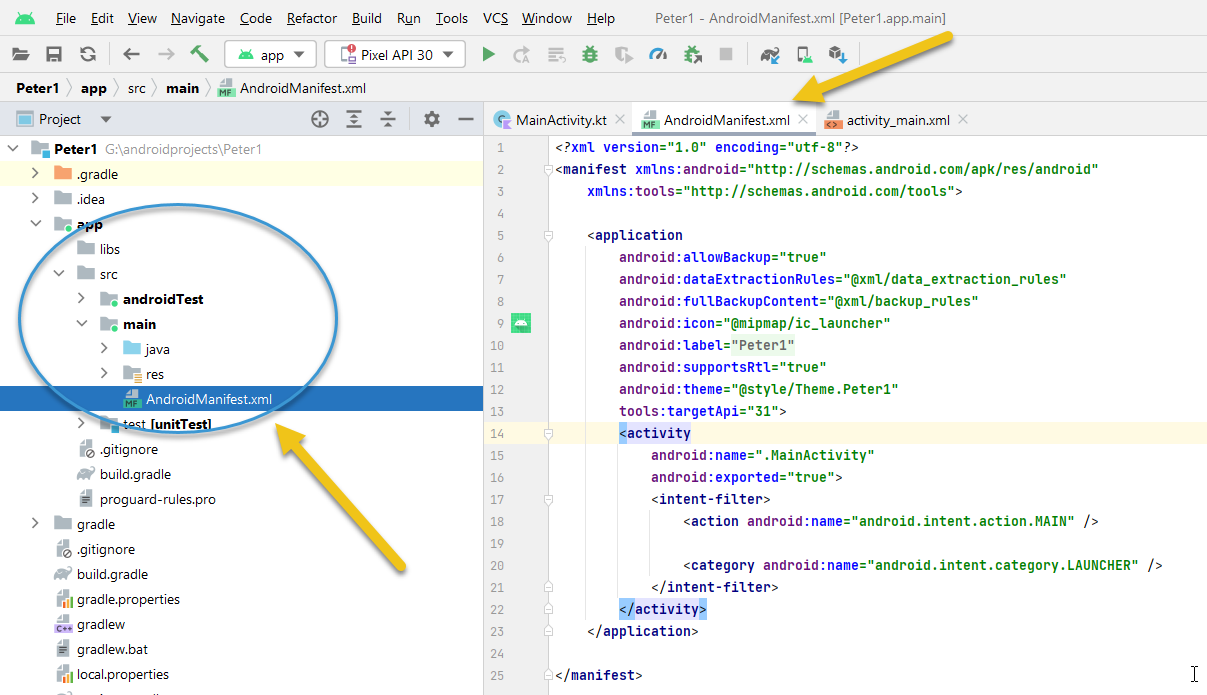This screenshot has height=695, width=1207.
Task: Open the Pixel API 30 device dropdown
Action: pos(395,55)
